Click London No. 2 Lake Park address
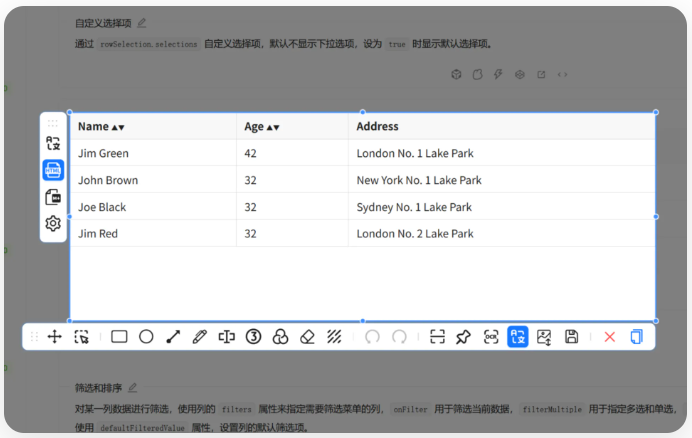692x438 pixels. click(x=415, y=234)
